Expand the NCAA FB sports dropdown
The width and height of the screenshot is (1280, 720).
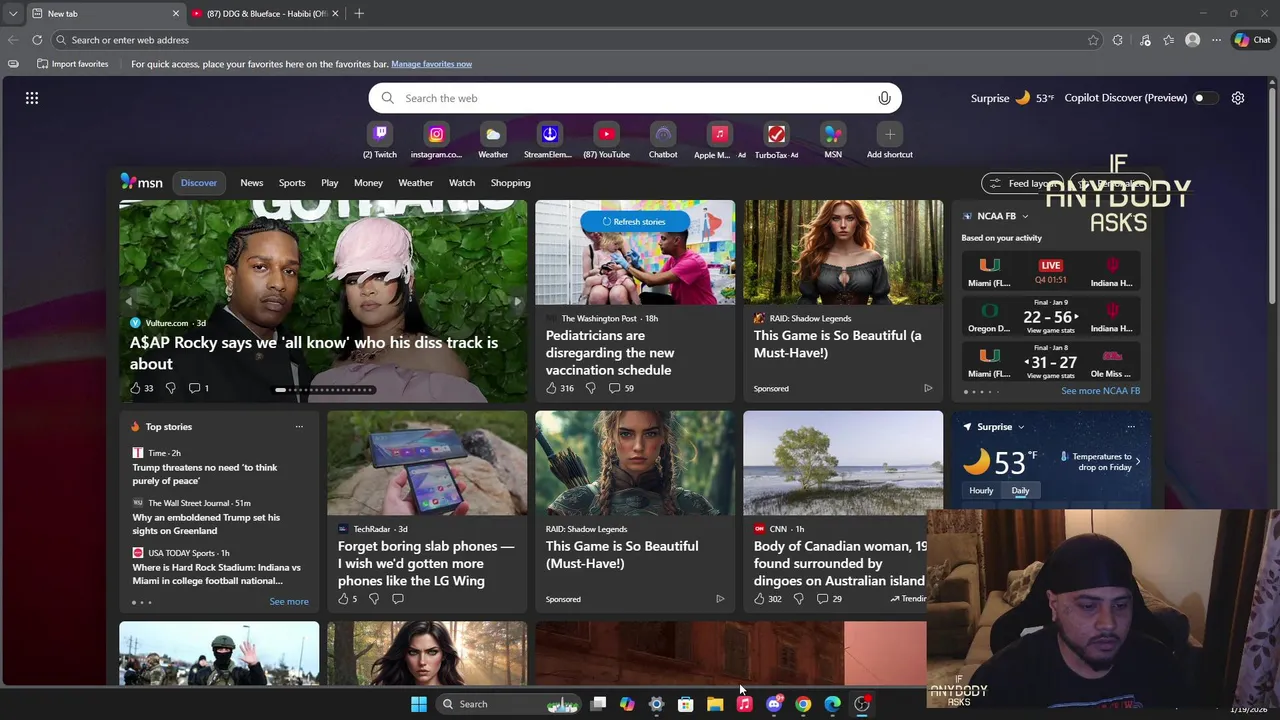click(x=1025, y=216)
